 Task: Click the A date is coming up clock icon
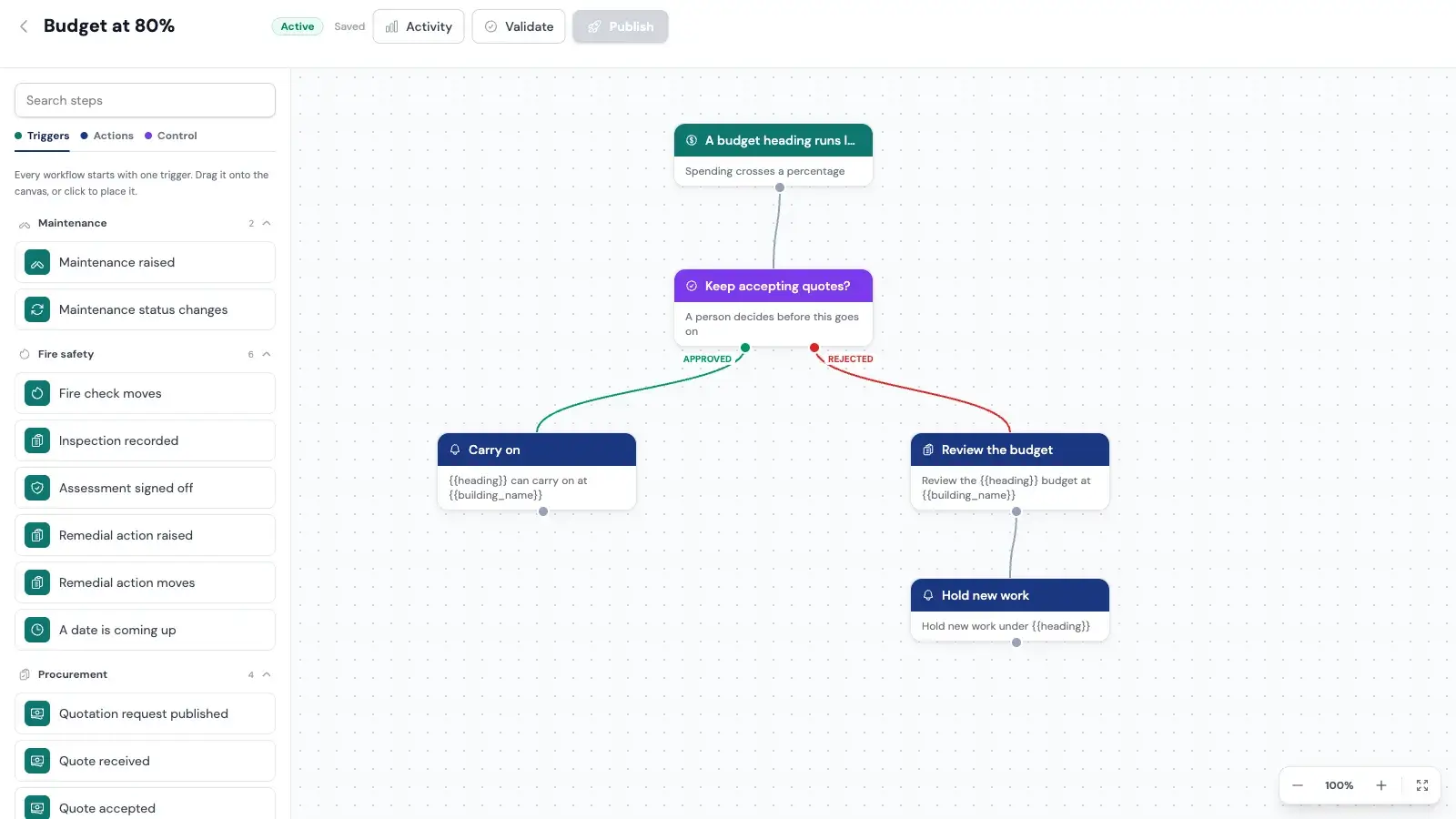coord(37,630)
